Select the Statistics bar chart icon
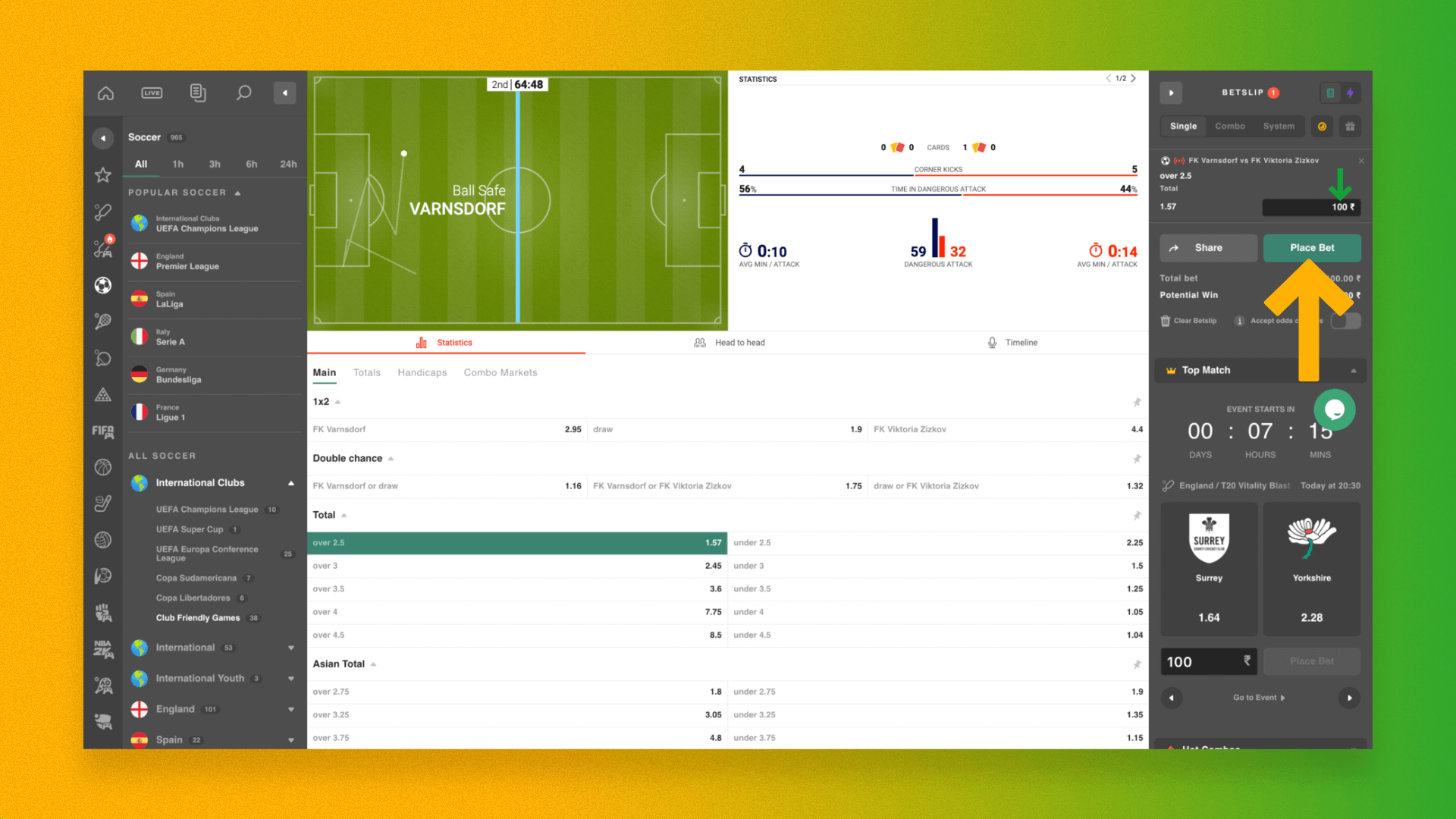The height and width of the screenshot is (819, 1456). 422,342
